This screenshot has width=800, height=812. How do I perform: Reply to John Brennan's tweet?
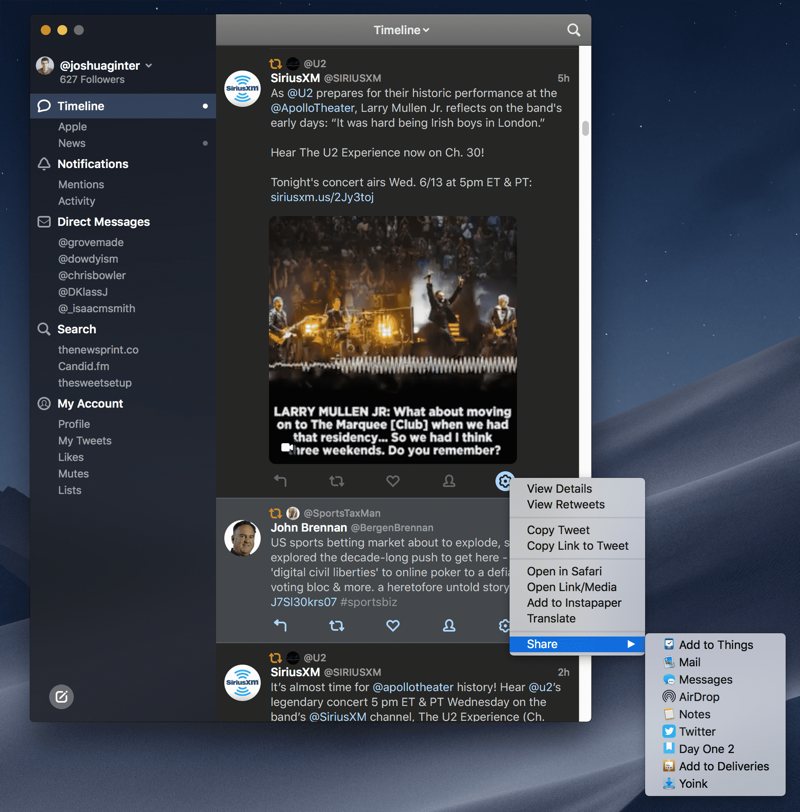pyautogui.click(x=280, y=626)
